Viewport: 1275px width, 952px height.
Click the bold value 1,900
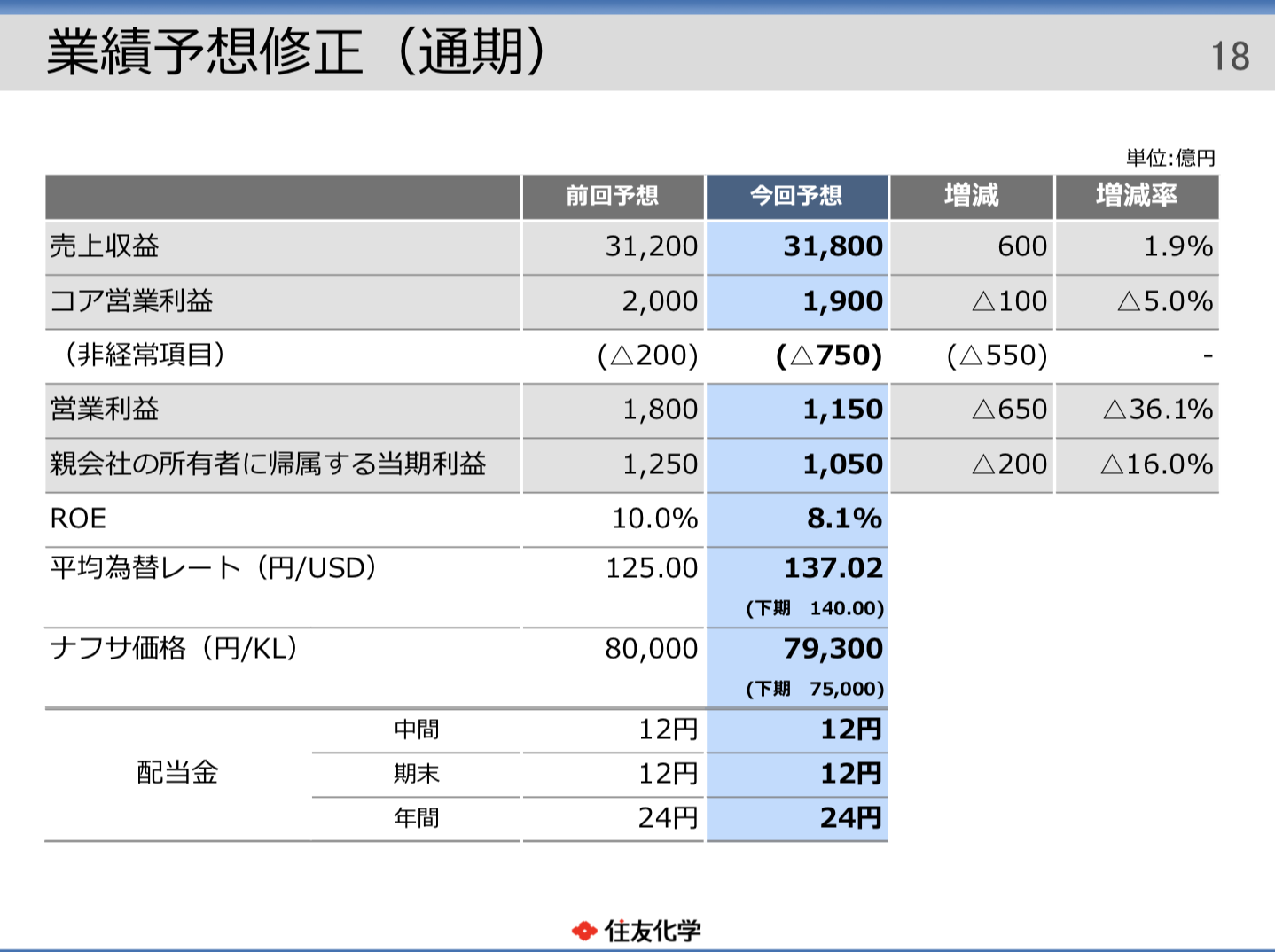click(843, 301)
